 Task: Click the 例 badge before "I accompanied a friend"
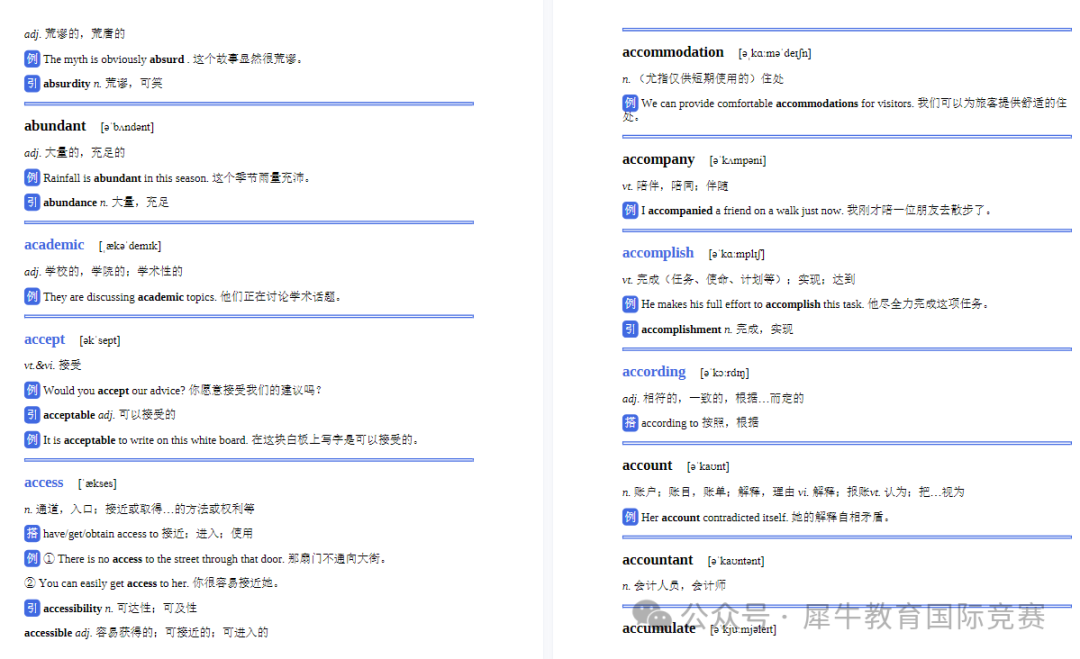[x=630, y=210]
